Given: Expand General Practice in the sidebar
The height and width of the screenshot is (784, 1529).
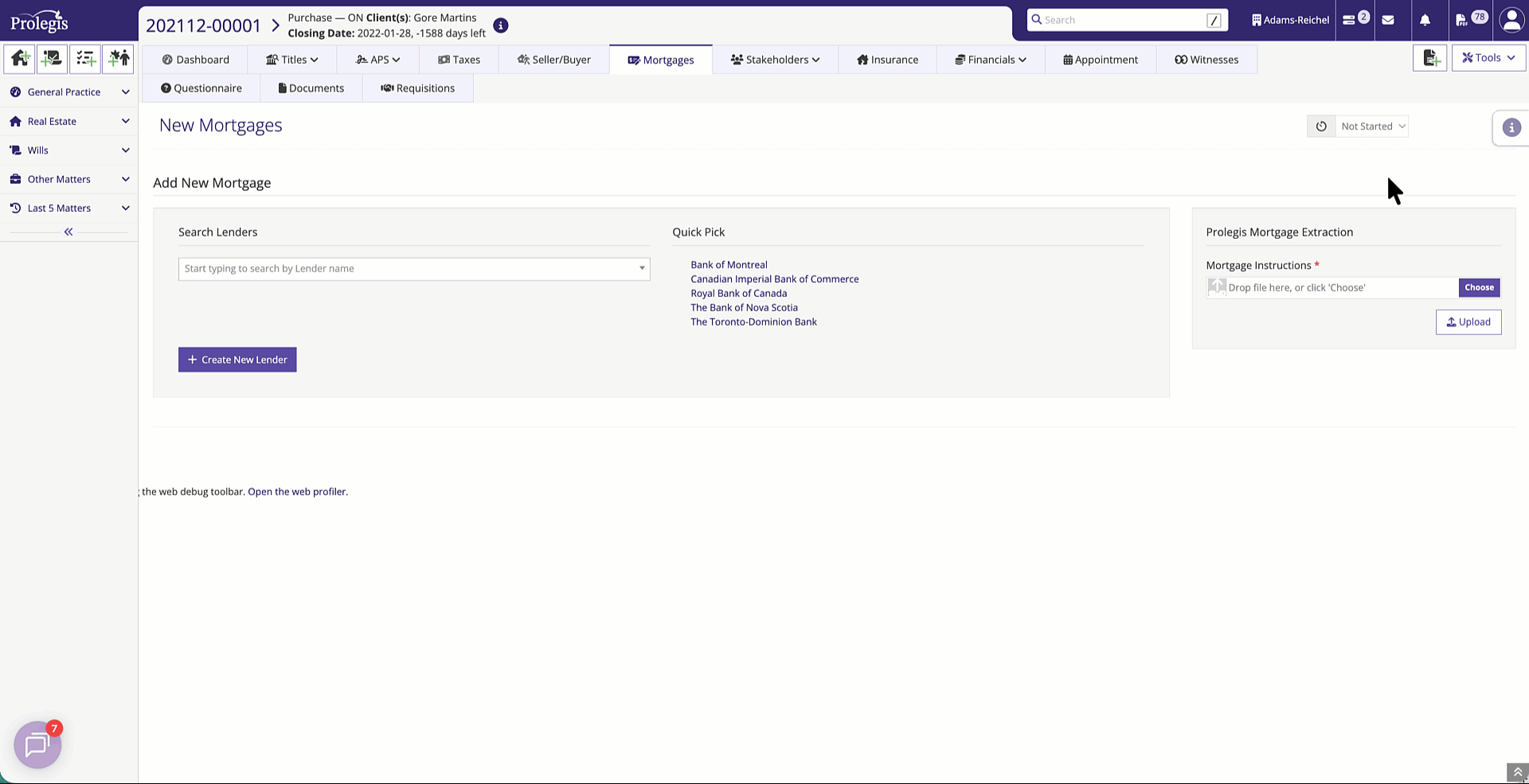Looking at the screenshot, I should [68, 92].
